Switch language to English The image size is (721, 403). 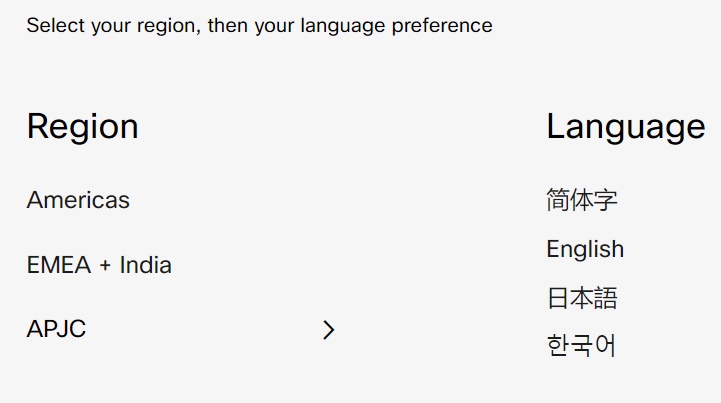[x=585, y=249]
